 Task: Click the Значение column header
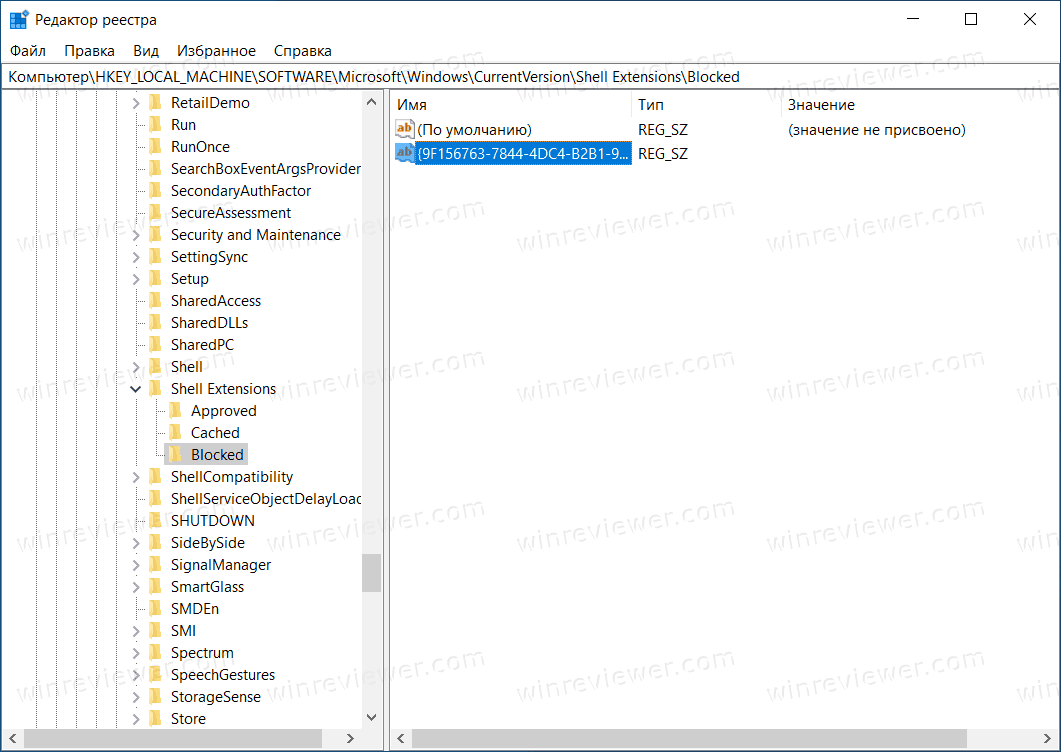[920, 105]
